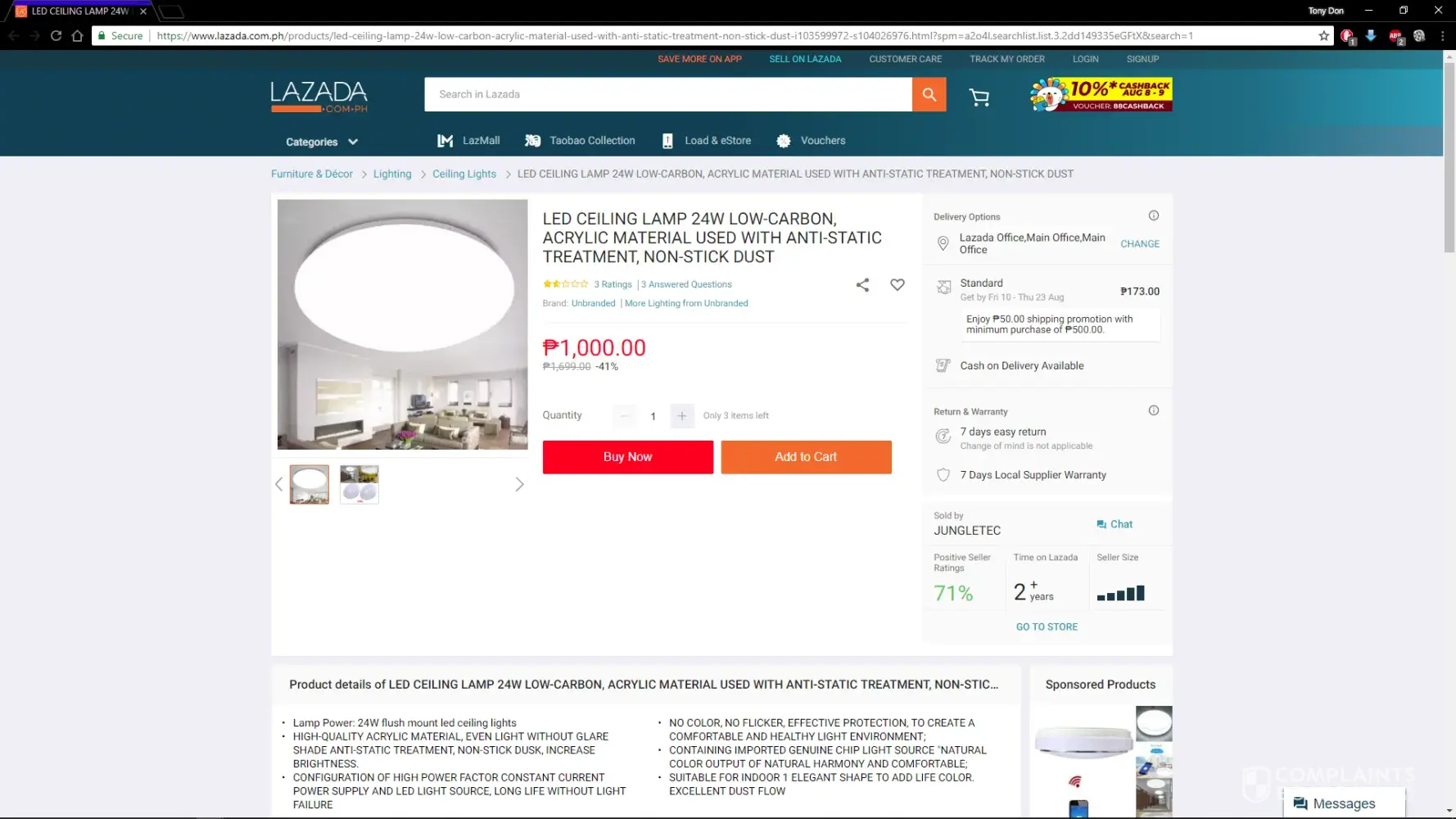The width and height of the screenshot is (1456, 819).
Task: Click the LazMall icon
Action: 445,141
